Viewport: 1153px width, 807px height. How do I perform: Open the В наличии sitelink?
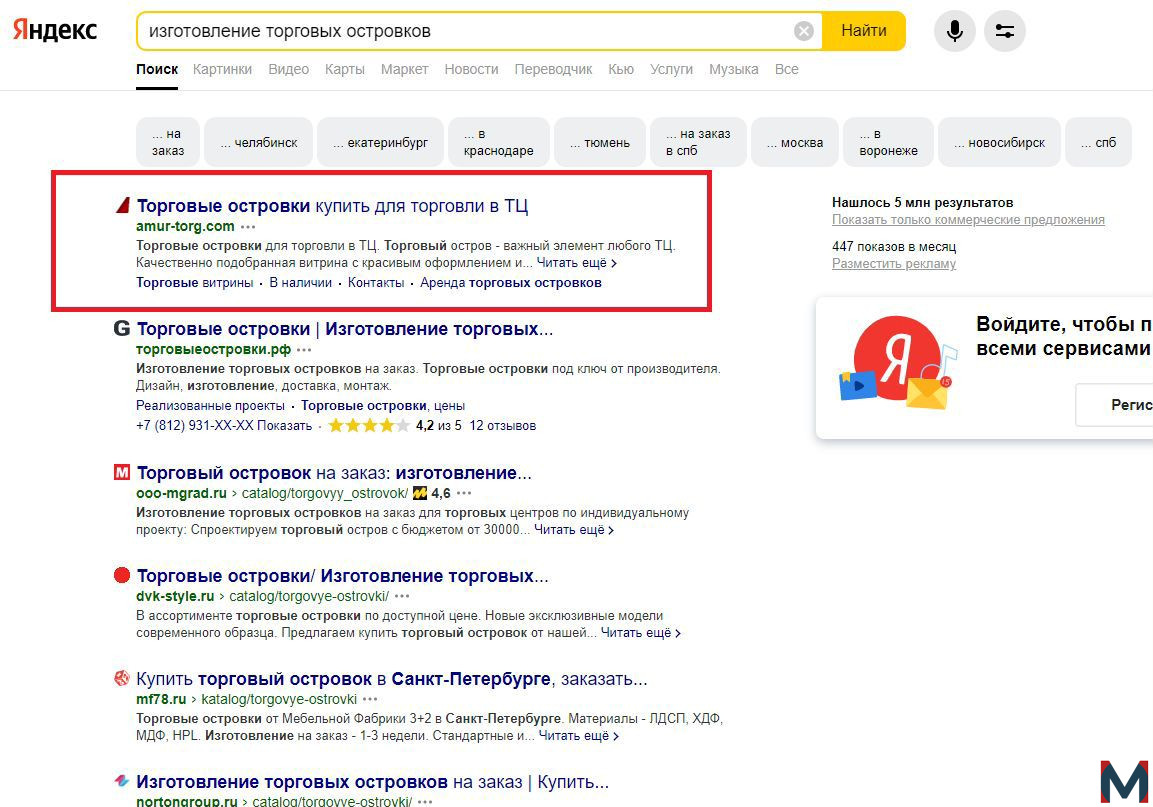click(x=301, y=282)
